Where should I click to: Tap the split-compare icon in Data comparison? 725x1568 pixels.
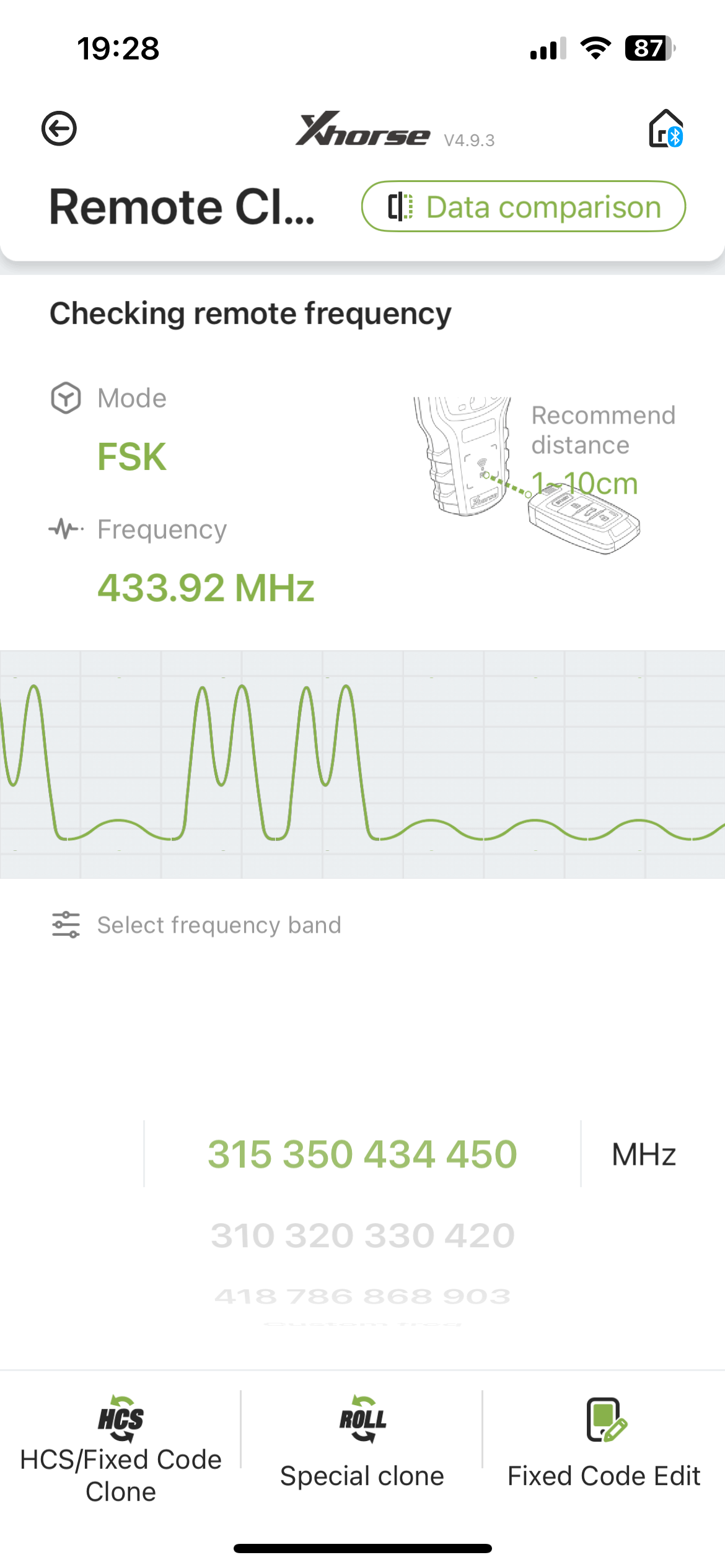pyautogui.click(x=400, y=206)
